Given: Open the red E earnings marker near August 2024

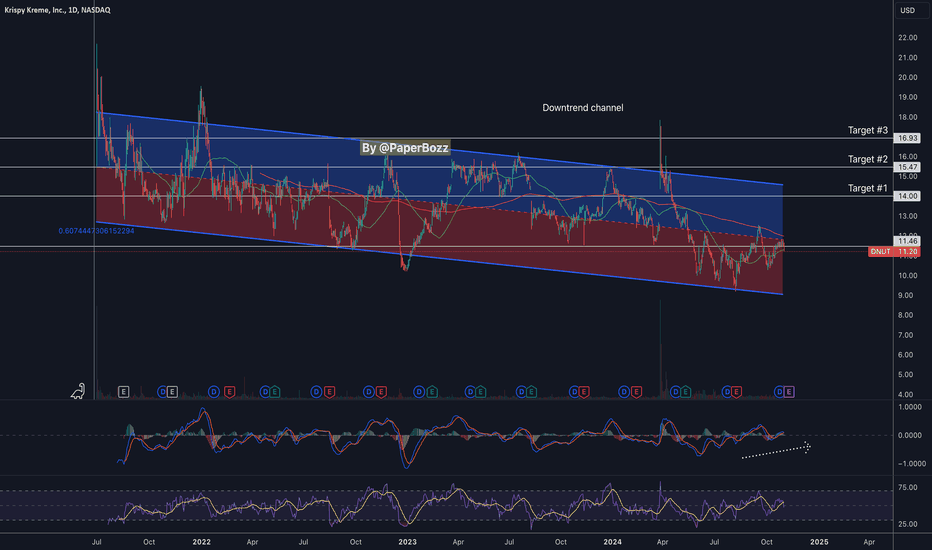Looking at the screenshot, I should point(736,392).
